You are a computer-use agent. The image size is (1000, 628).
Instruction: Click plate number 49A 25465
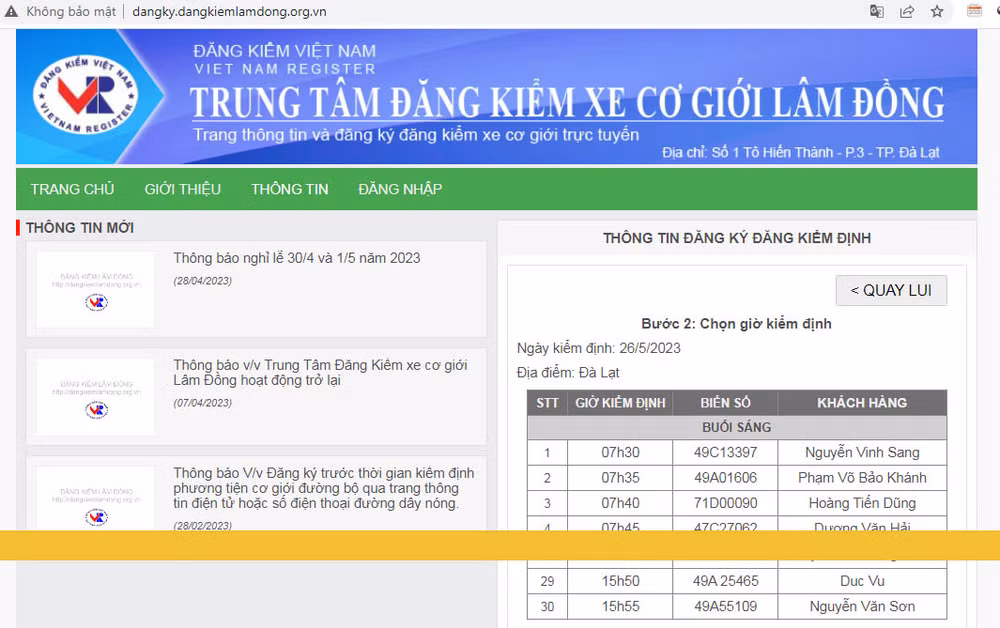[x=725, y=581]
